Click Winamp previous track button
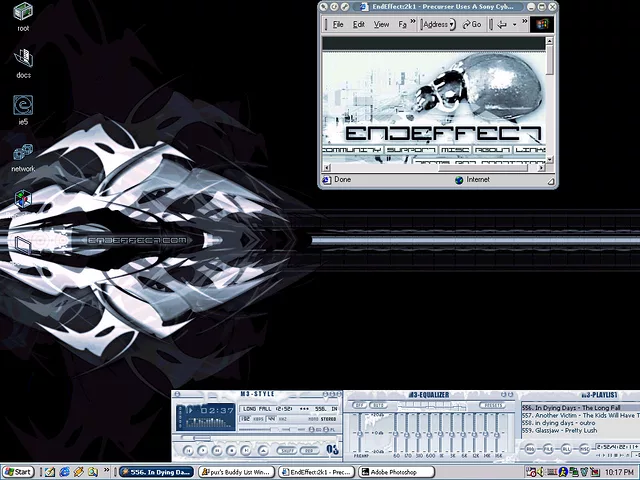Image resolution: width=640 pixels, height=480 pixels. click(x=188, y=451)
